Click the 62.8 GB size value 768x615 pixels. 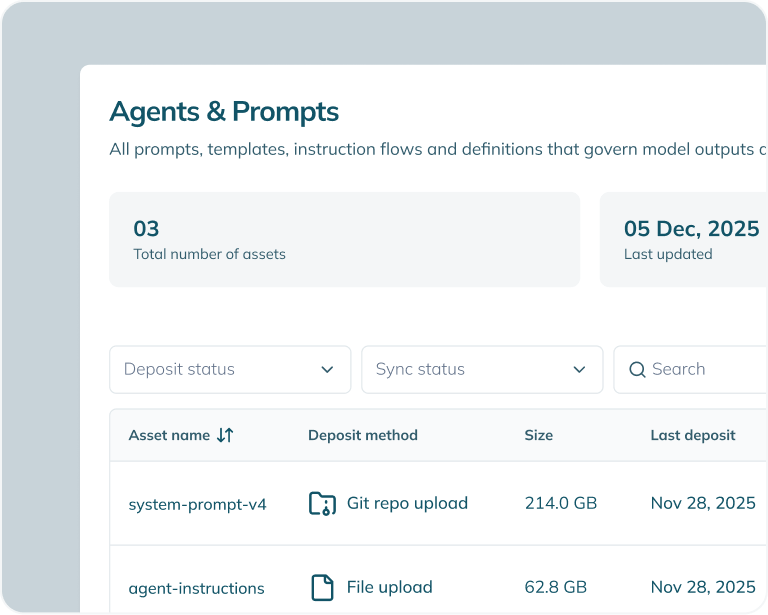coord(555,587)
